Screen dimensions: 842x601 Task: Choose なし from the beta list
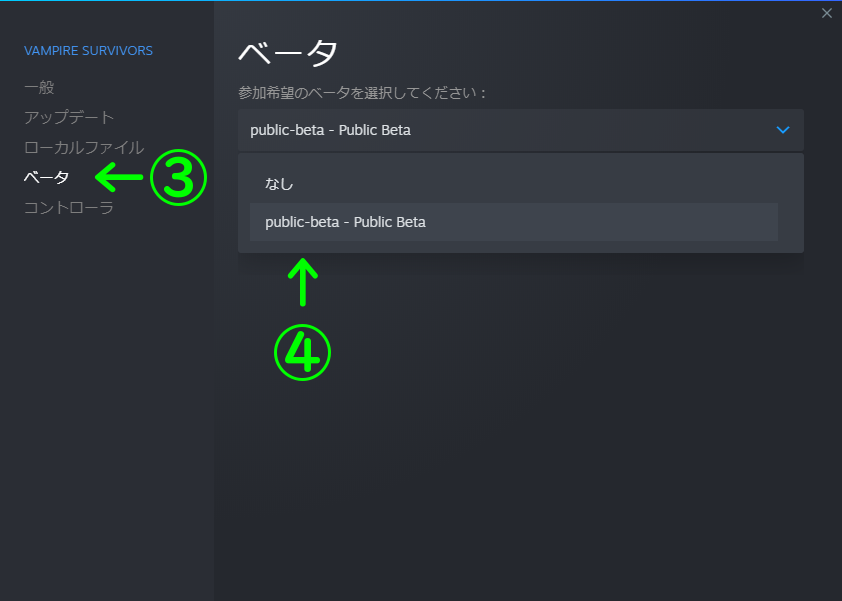point(279,184)
